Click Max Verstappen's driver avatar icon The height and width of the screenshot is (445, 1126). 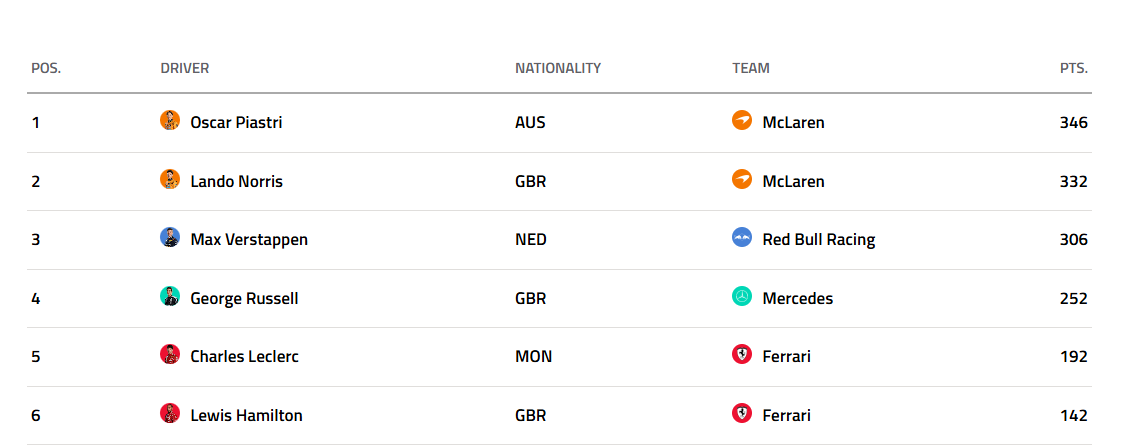[x=170, y=238]
